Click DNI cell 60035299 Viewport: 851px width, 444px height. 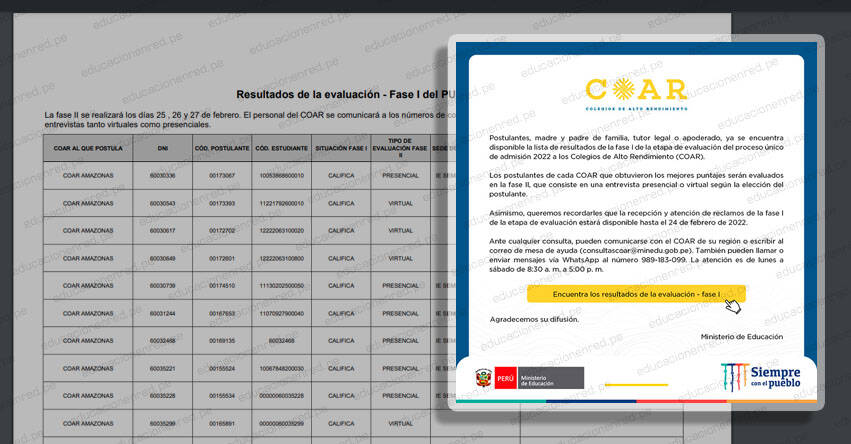(x=163, y=423)
